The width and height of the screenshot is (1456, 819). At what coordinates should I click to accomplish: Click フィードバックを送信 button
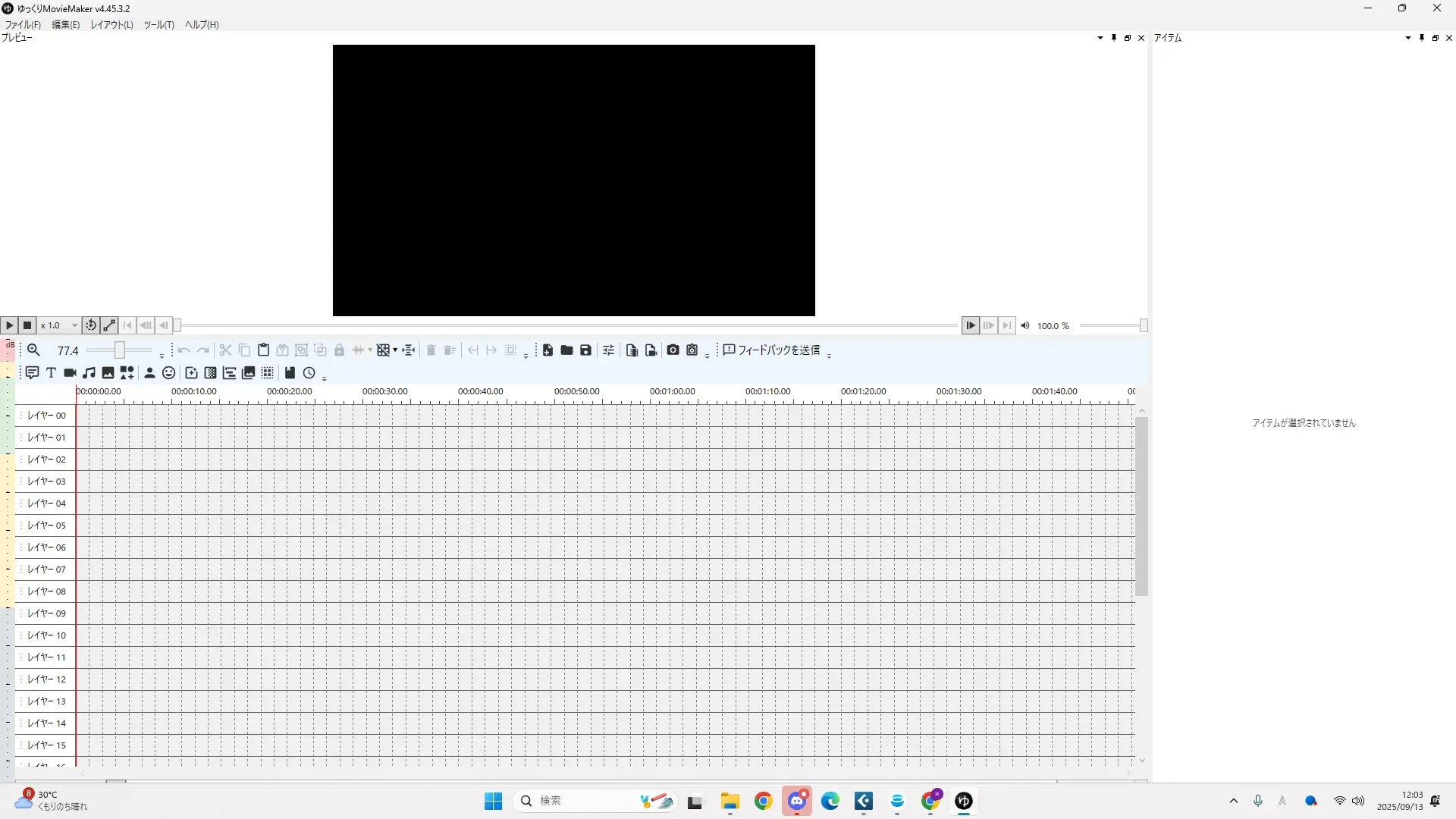click(x=771, y=350)
